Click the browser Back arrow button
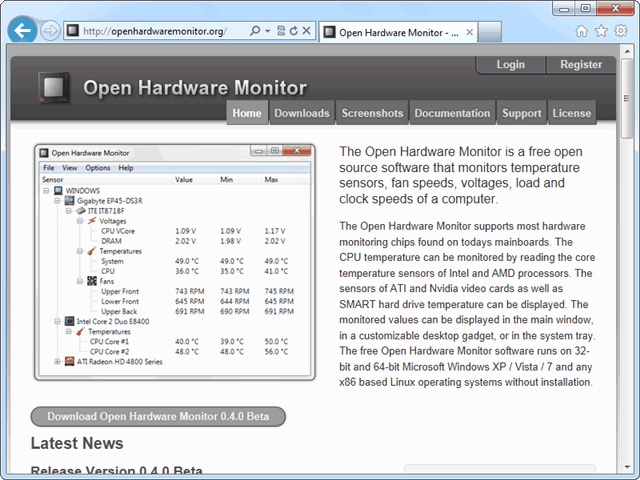640x480 pixels. tap(23, 30)
